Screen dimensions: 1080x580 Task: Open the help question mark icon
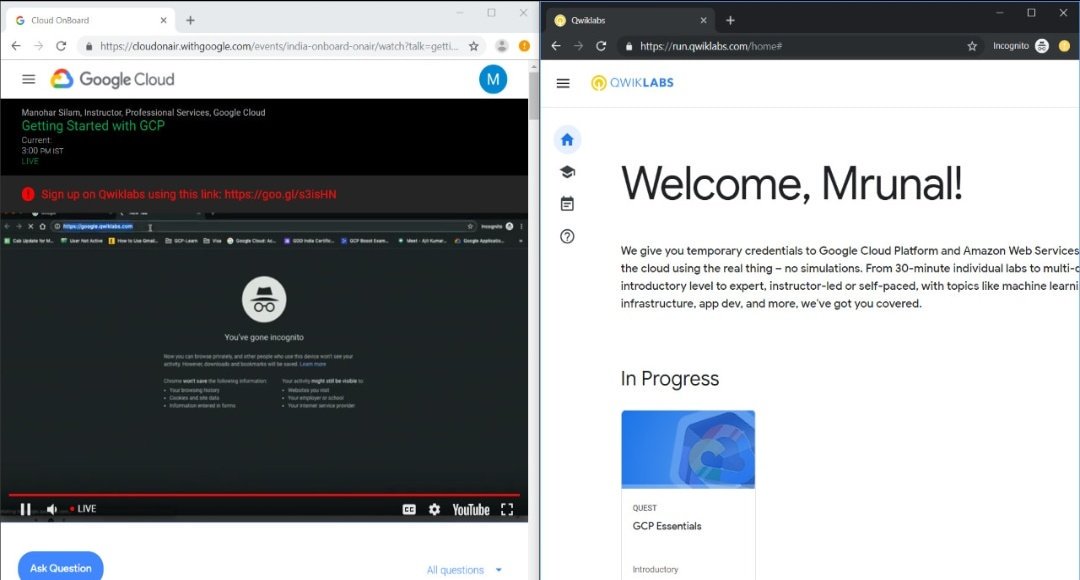[x=567, y=236]
